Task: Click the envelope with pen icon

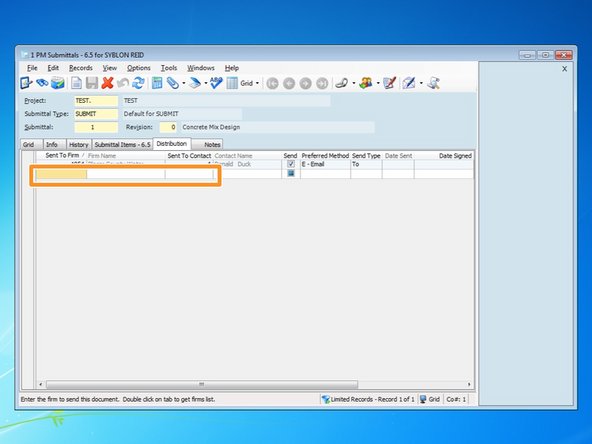Action: click(409, 83)
